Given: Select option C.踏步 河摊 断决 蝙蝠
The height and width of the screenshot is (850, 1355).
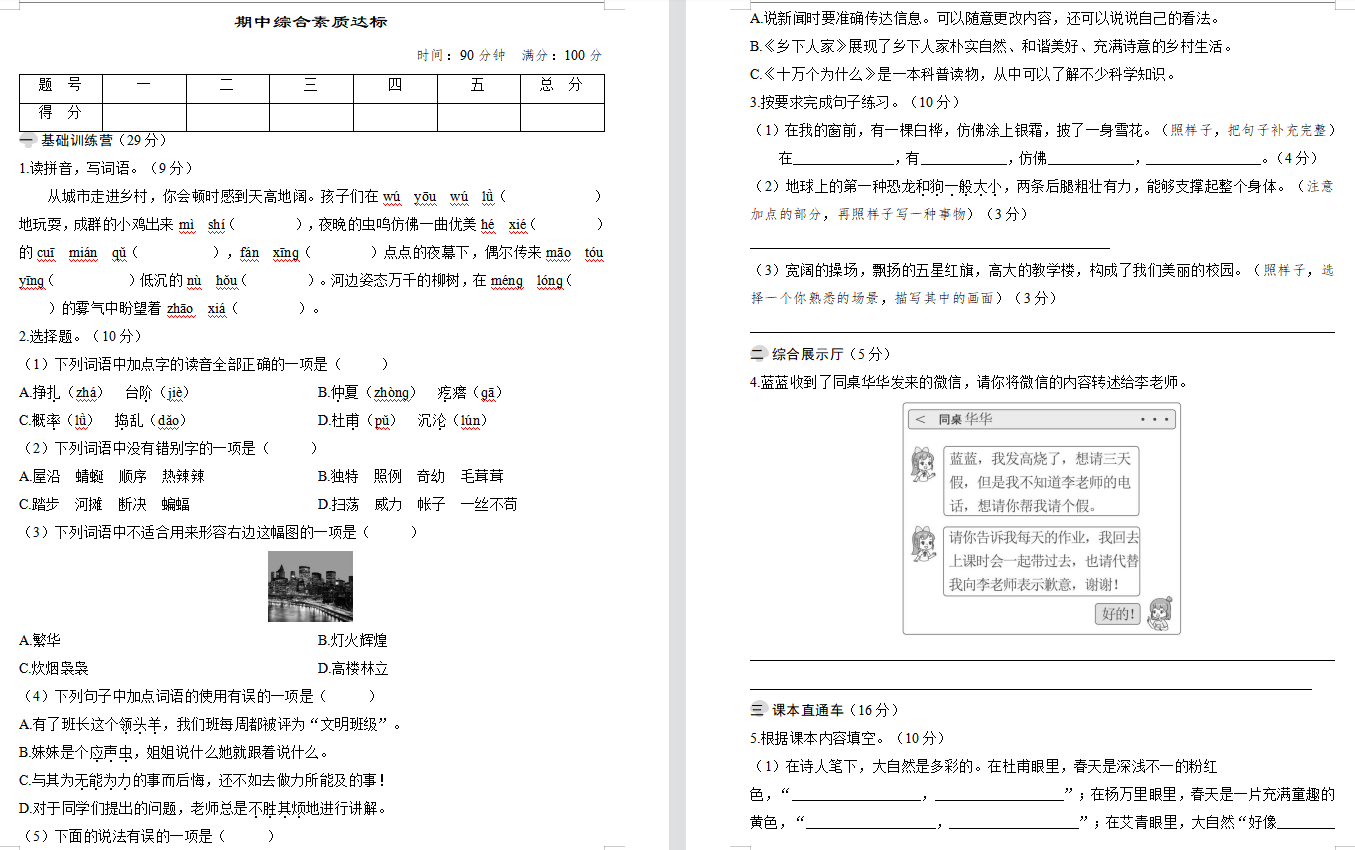Looking at the screenshot, I should coord(105,505).
